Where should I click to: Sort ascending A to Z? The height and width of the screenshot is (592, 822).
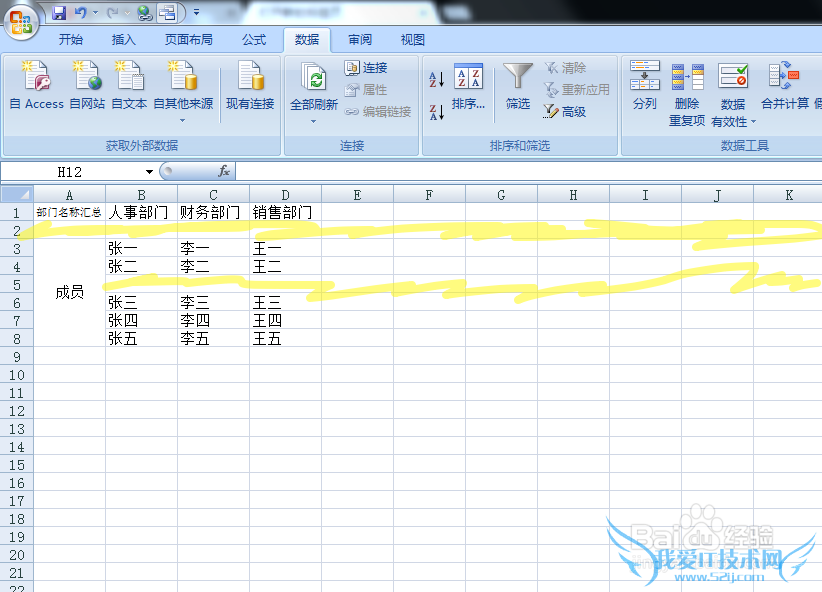click(437, 79)
